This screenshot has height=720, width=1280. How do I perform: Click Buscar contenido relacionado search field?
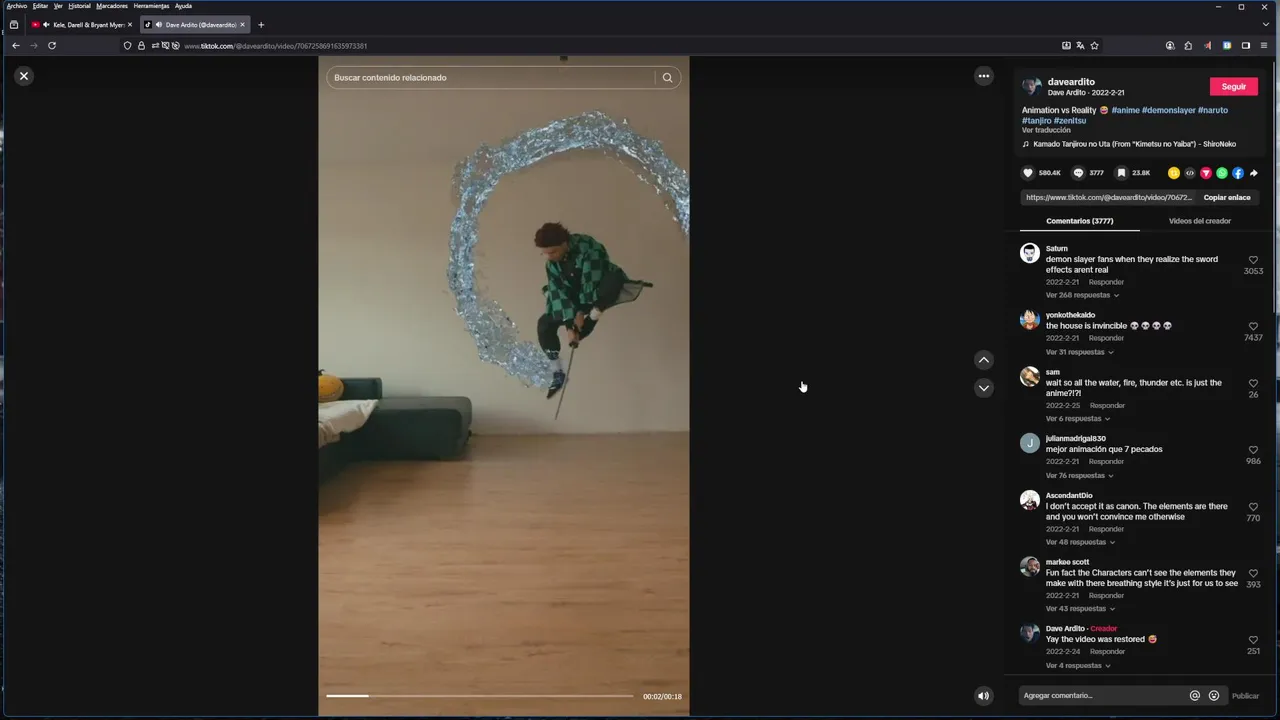(491, 77)
